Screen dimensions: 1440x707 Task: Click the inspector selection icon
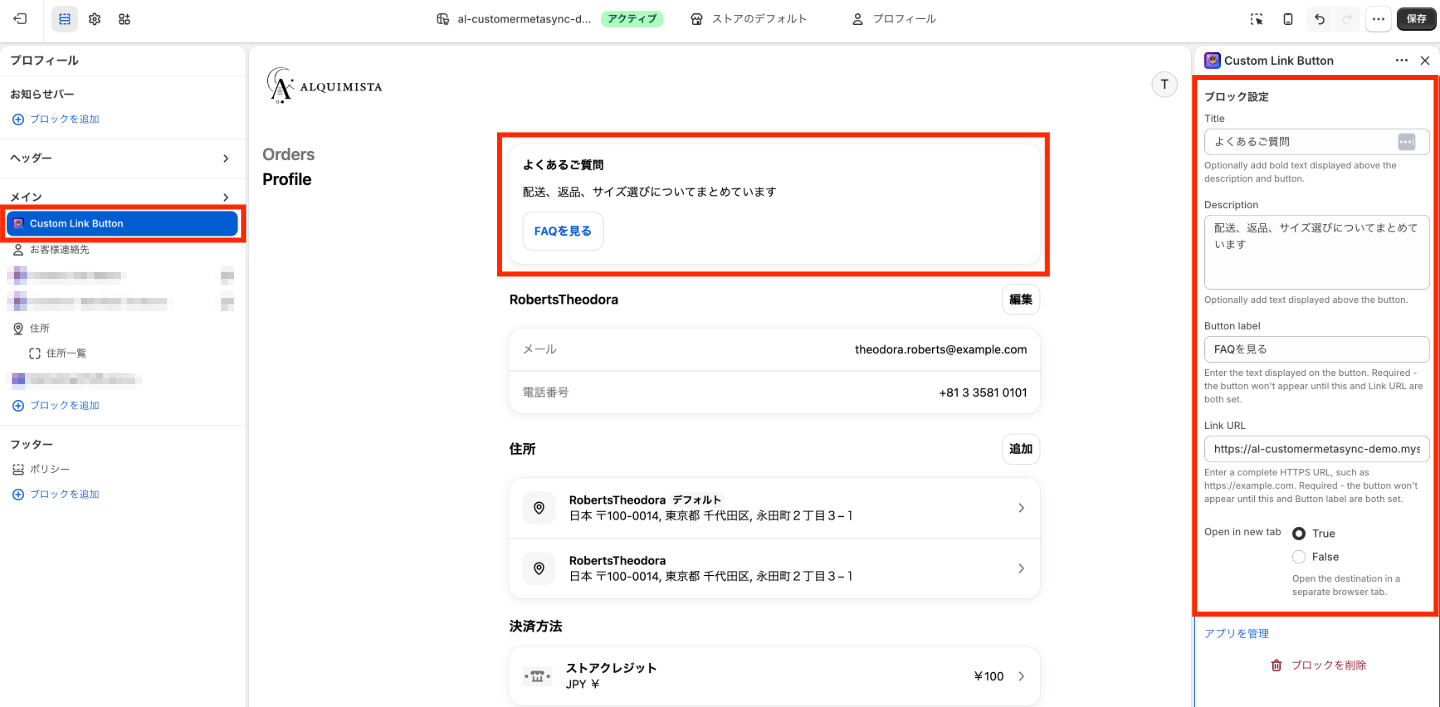[1257, 19]
